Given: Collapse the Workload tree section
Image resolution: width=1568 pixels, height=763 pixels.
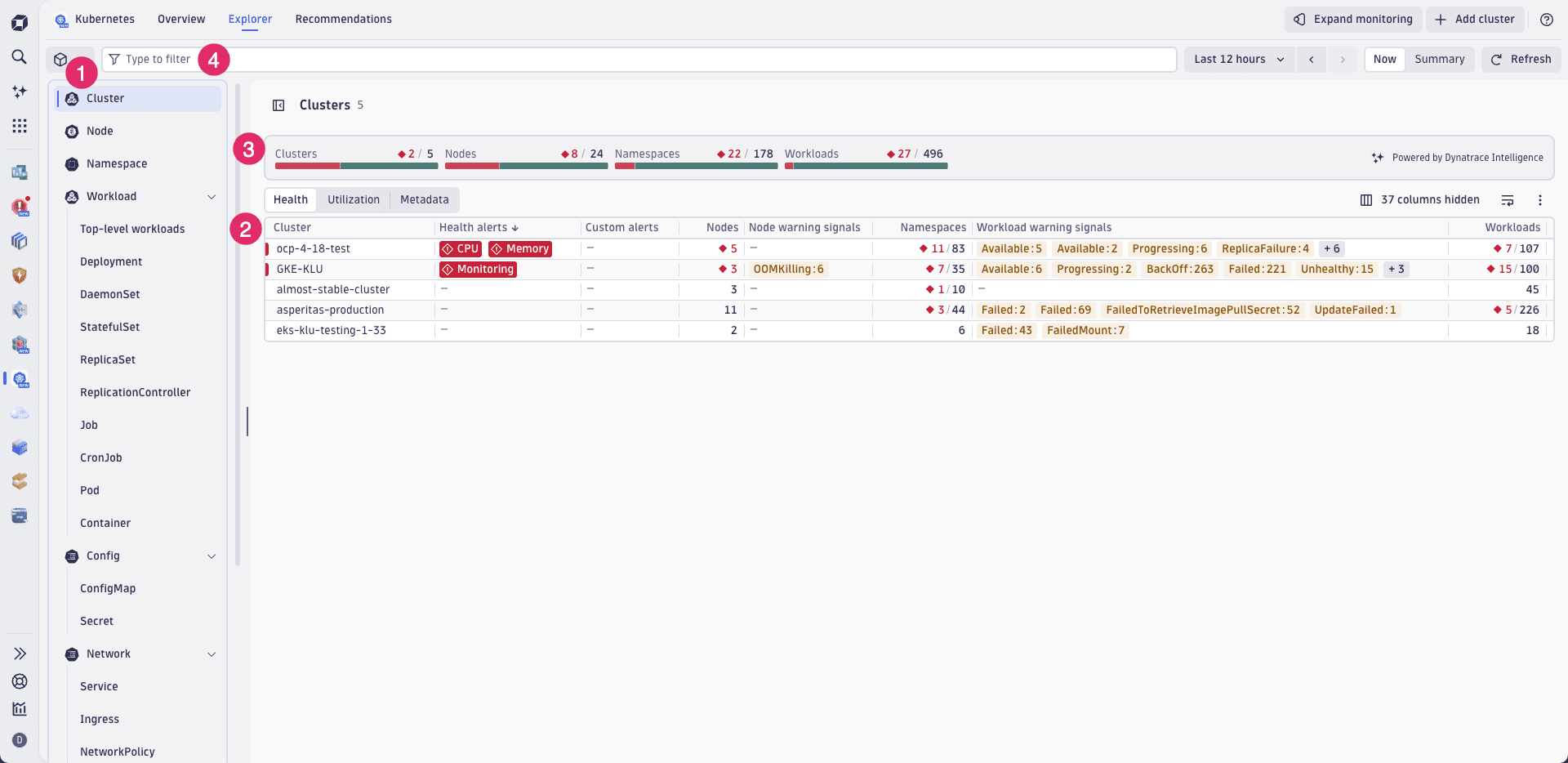Looking at the screenshot, I should pyautogui.click(x=212, y=196).
